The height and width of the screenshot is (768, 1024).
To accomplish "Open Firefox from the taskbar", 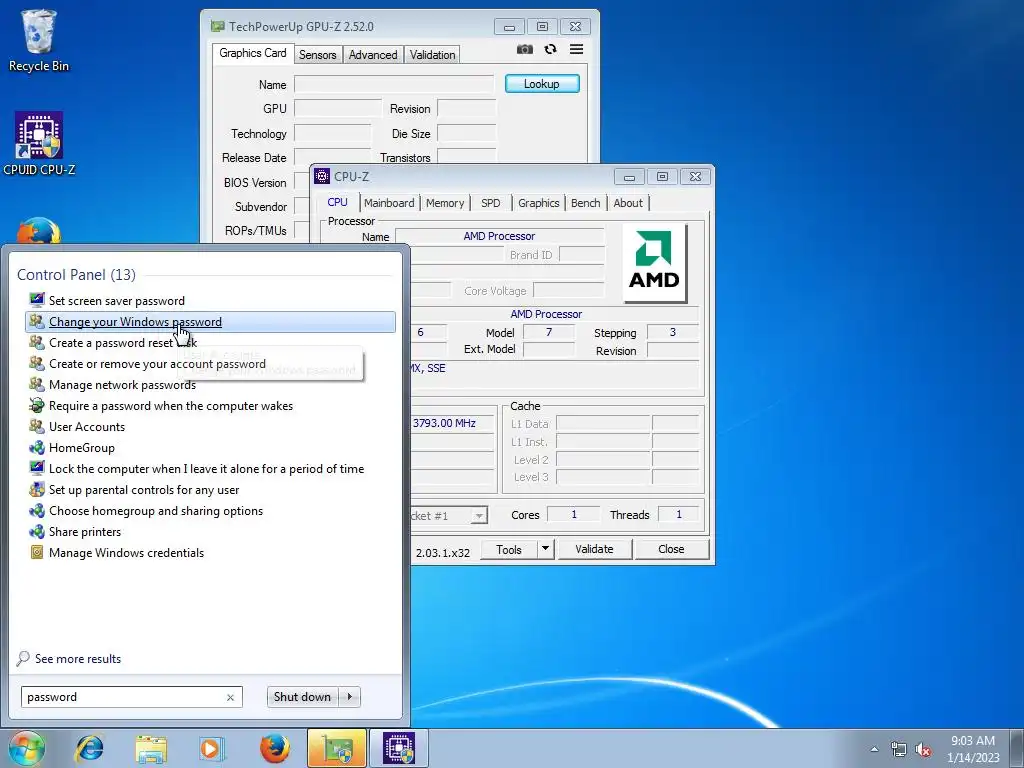I will [274, 748].
